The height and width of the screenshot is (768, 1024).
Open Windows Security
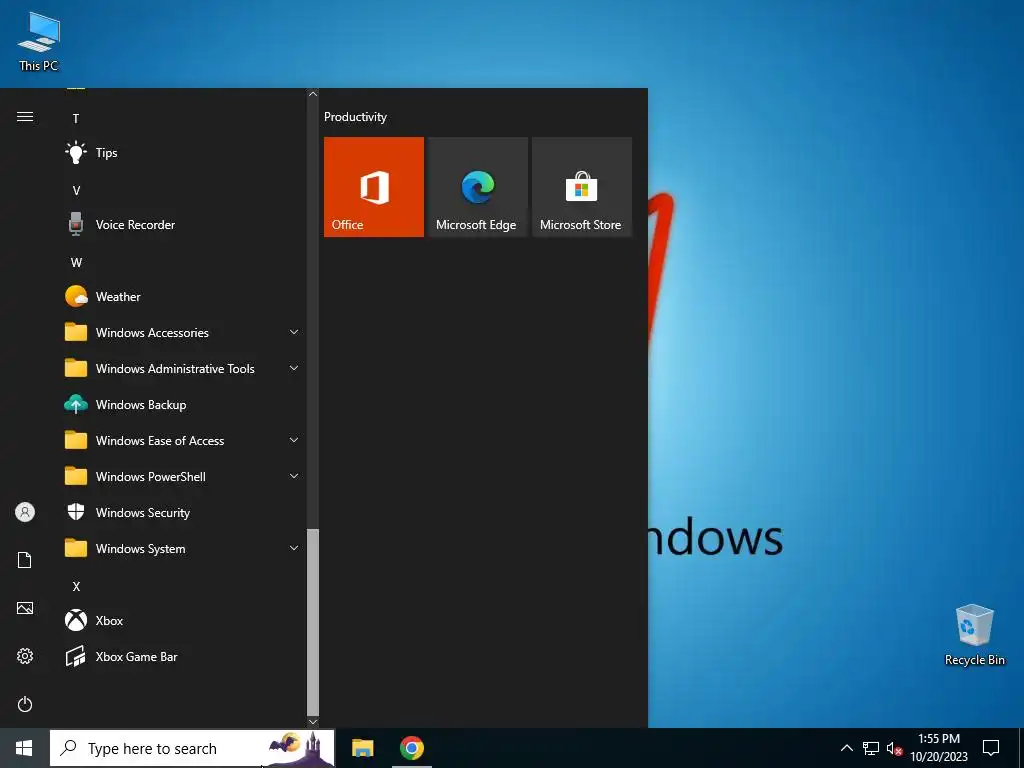click(x=182, y=513)
